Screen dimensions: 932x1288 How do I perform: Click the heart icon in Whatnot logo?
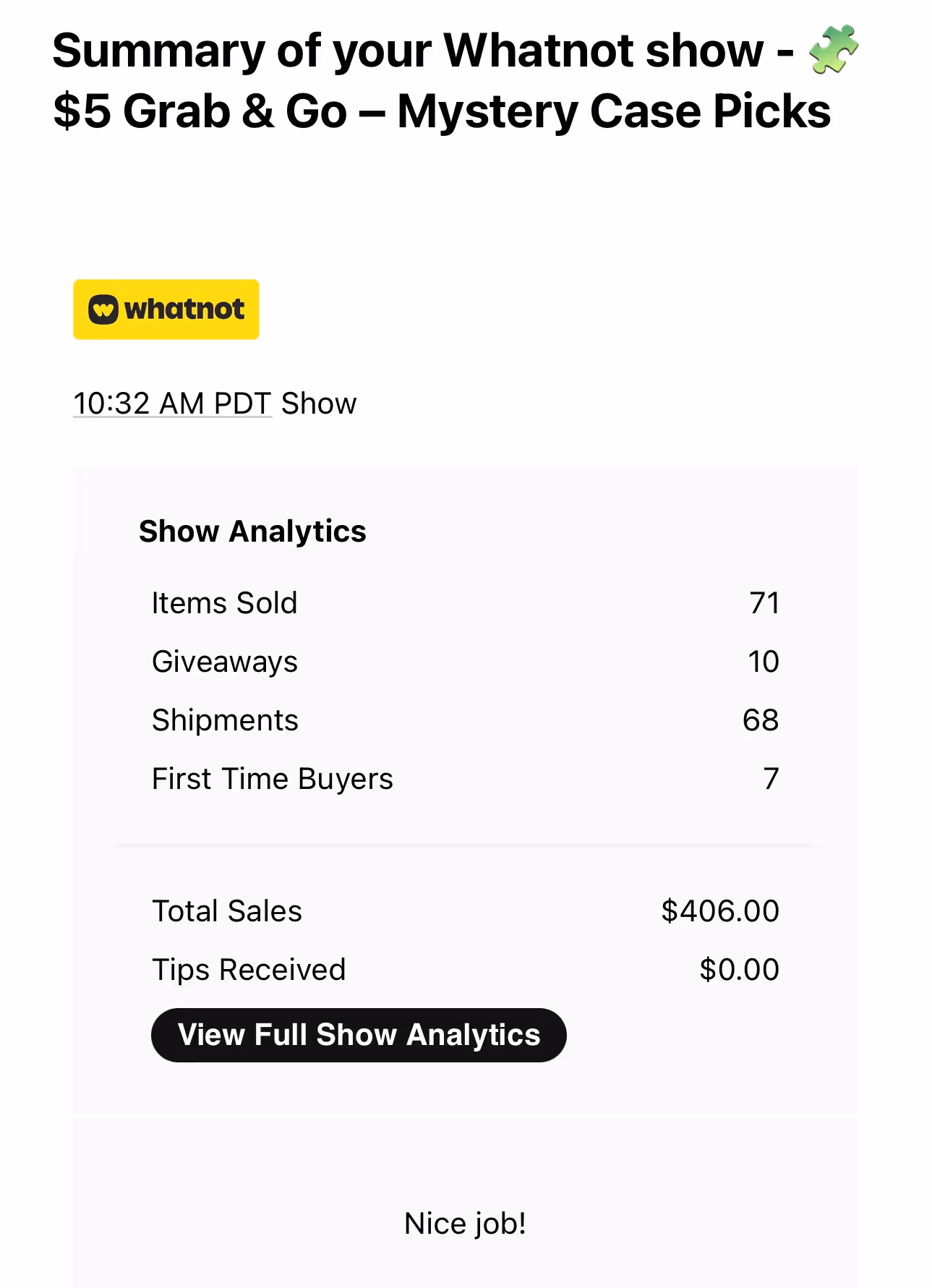click(103, 310)
